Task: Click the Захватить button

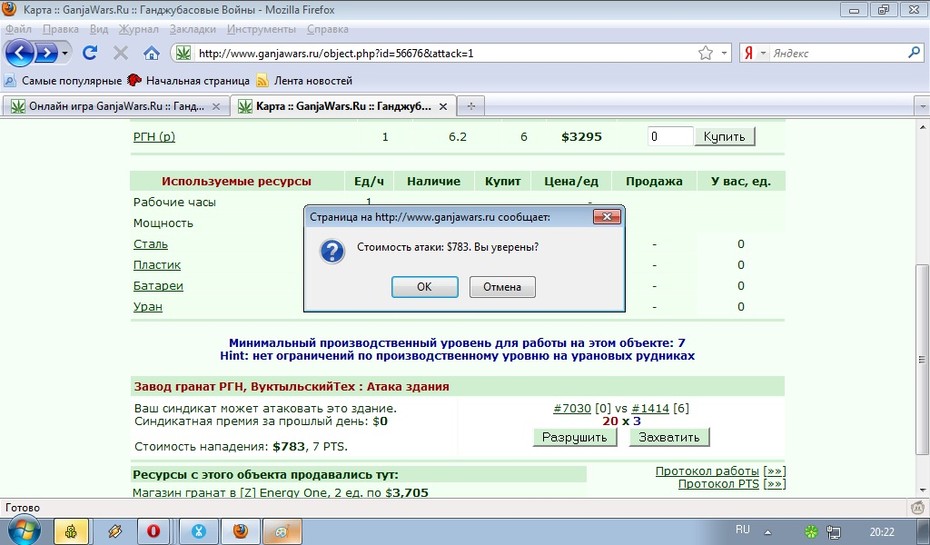Action: [669, 437]
